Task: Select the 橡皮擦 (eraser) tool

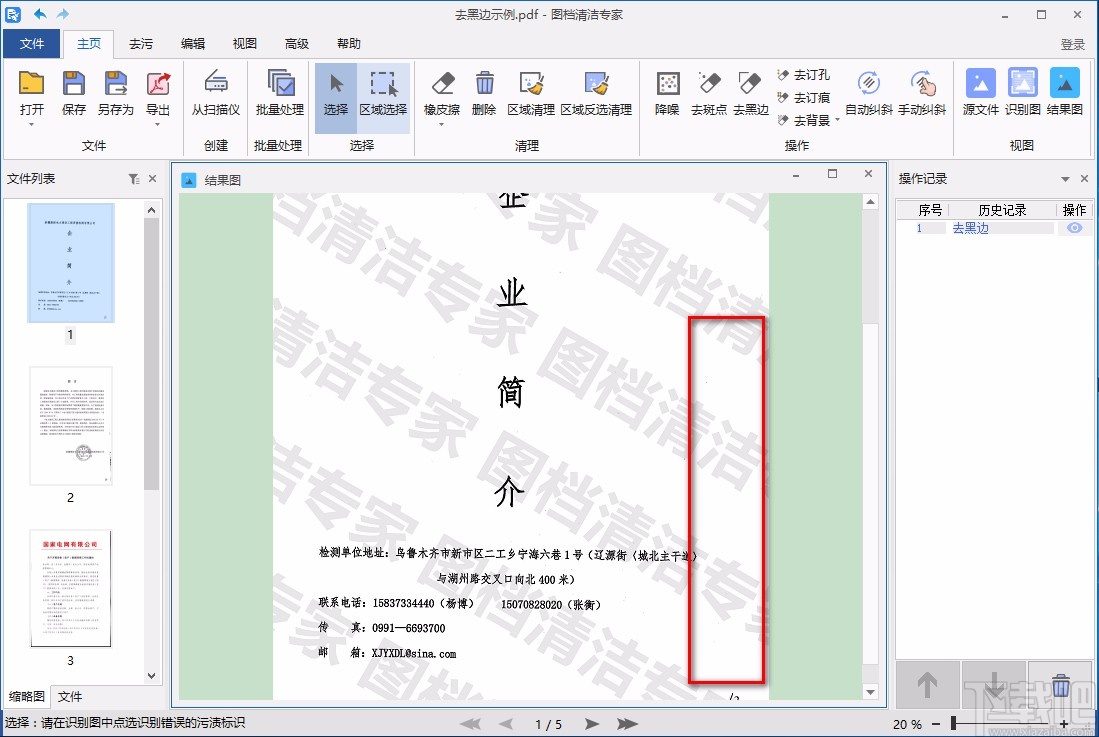Action: (440, 95)
